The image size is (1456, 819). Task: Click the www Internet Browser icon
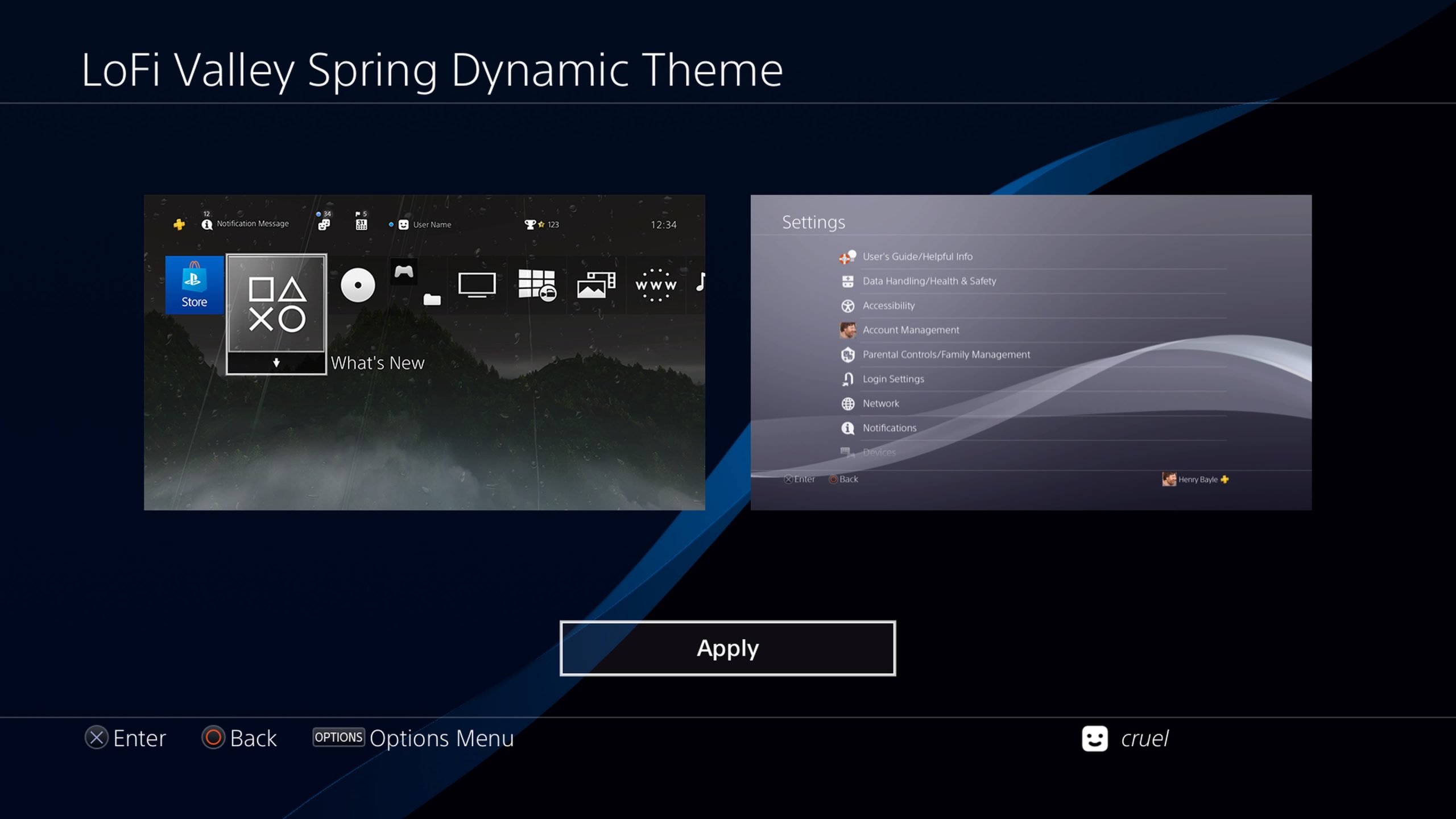(655, 284)
